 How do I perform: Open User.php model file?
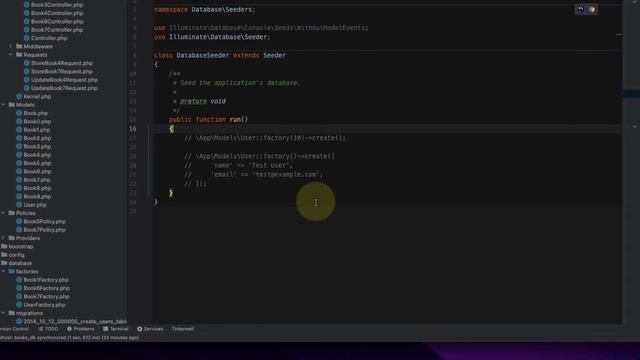(x=31, y=205)
